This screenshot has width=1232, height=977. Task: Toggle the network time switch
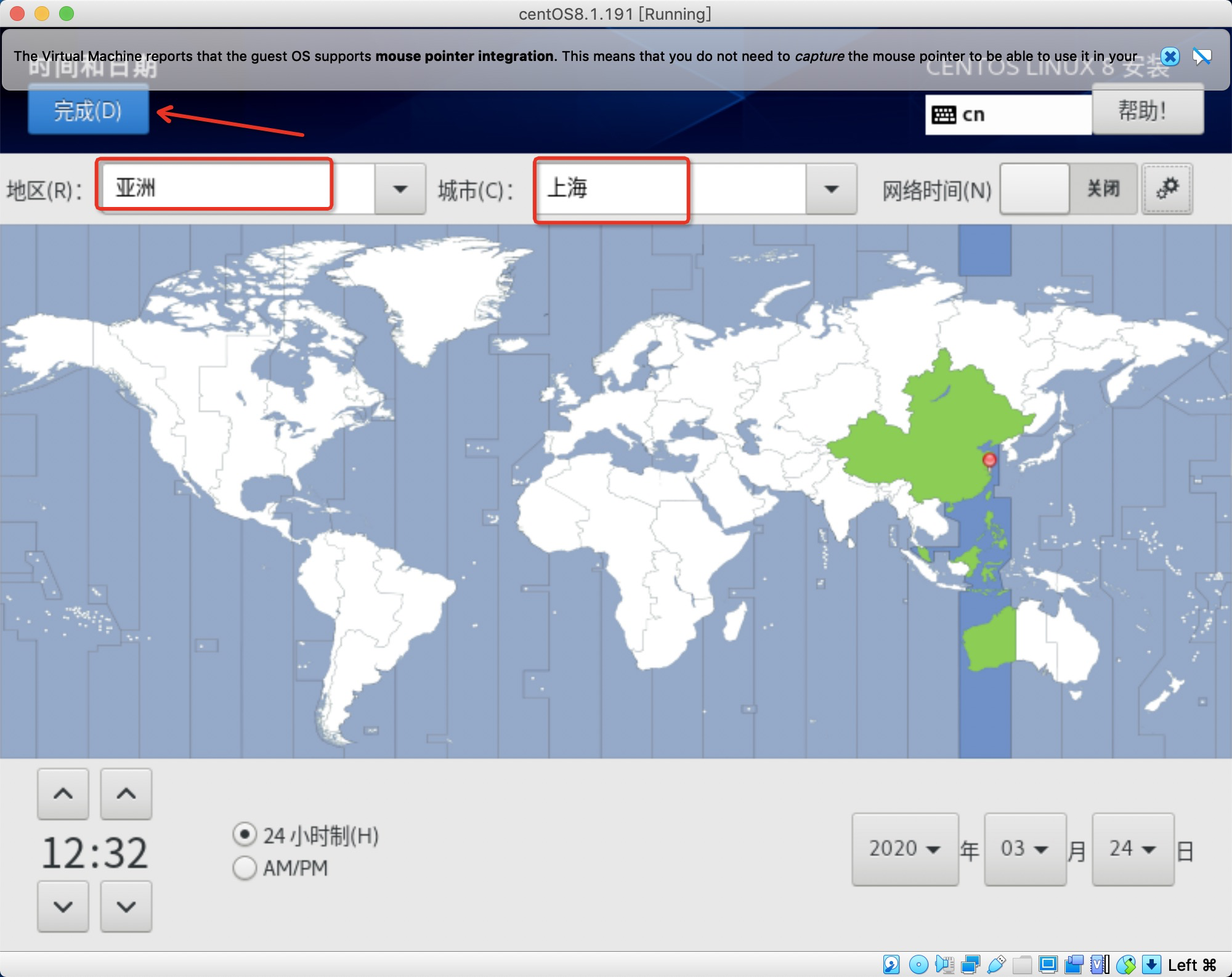click(1068, 189)
